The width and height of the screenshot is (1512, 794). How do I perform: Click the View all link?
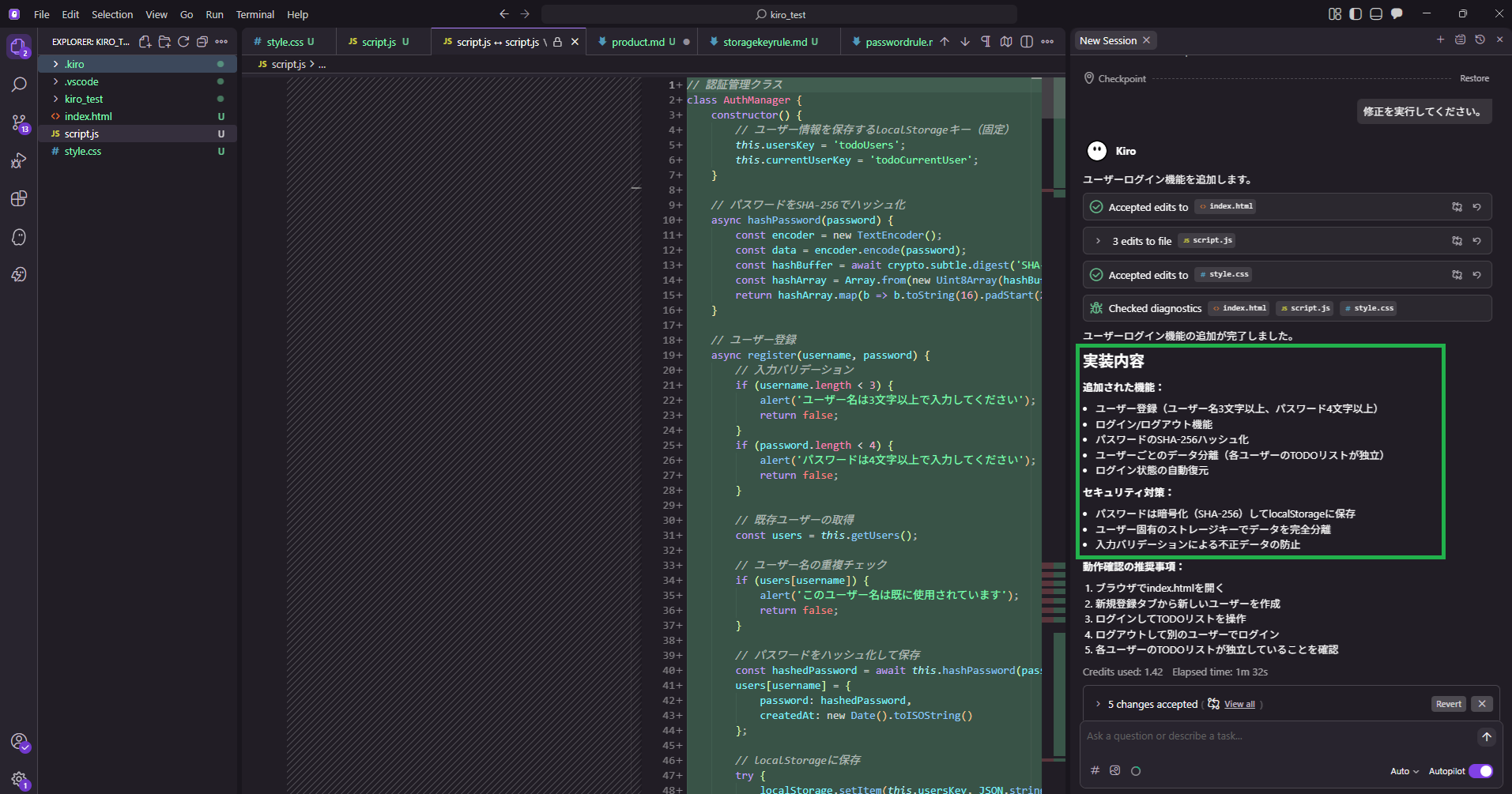click(x=1239, y=704)
